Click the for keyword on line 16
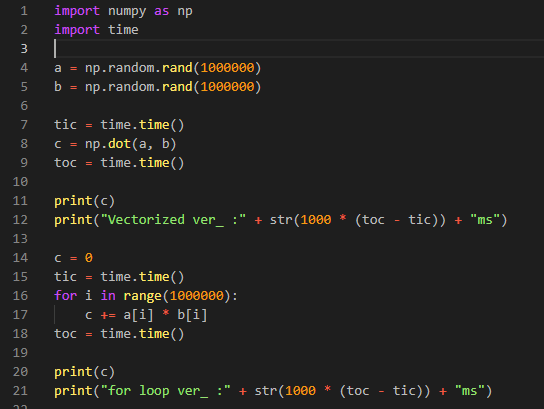Viewport: 544px width, 409px height. (65, 296)
